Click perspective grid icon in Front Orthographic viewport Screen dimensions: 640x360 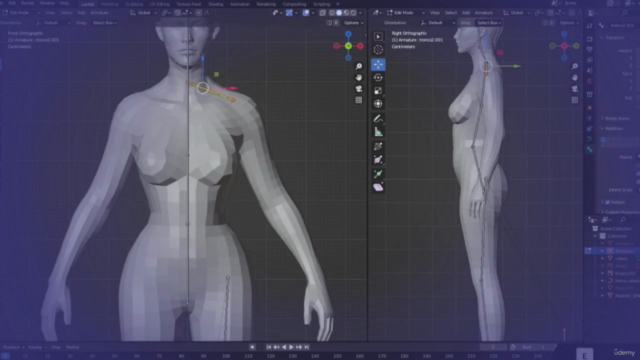(359, 100)
